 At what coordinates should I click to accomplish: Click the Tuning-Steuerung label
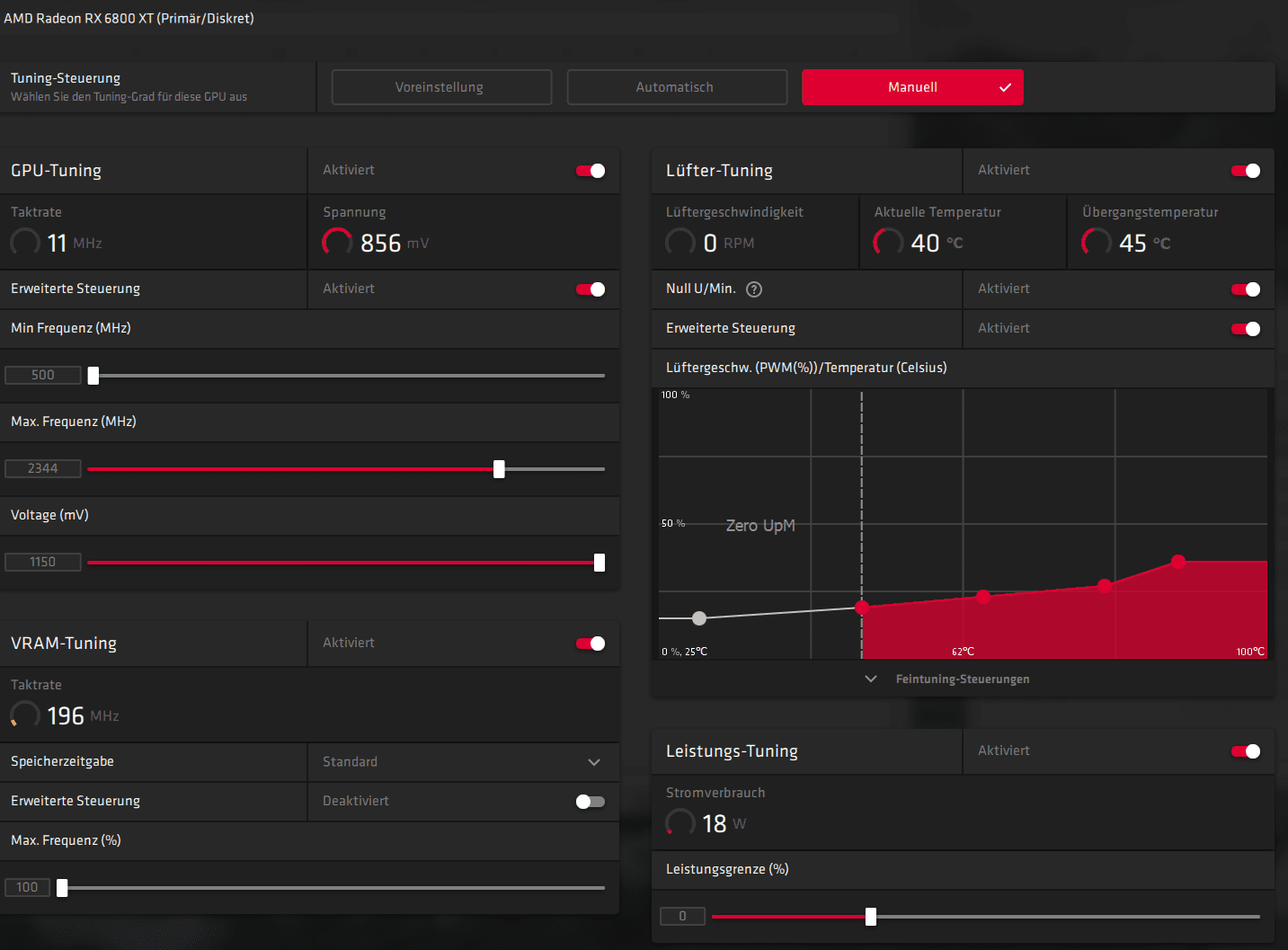point(66,78)
